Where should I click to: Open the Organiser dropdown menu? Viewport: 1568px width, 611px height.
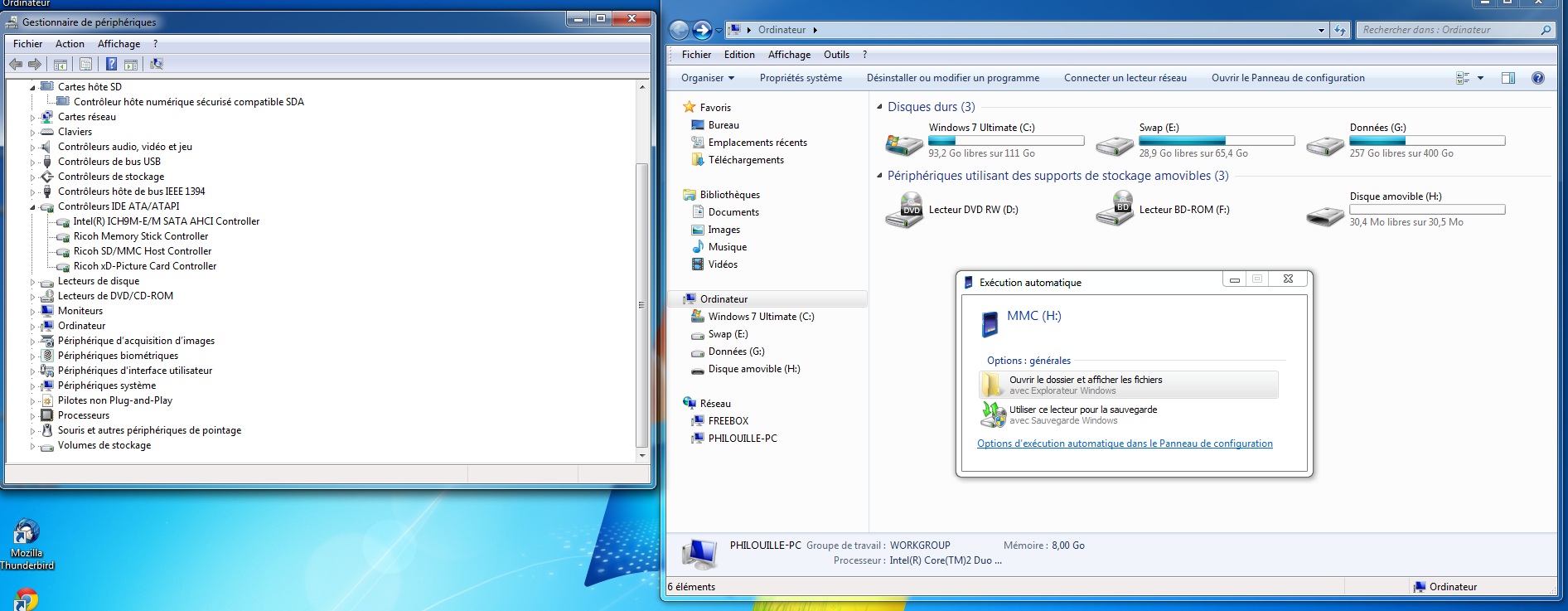[x=707, y=78]
